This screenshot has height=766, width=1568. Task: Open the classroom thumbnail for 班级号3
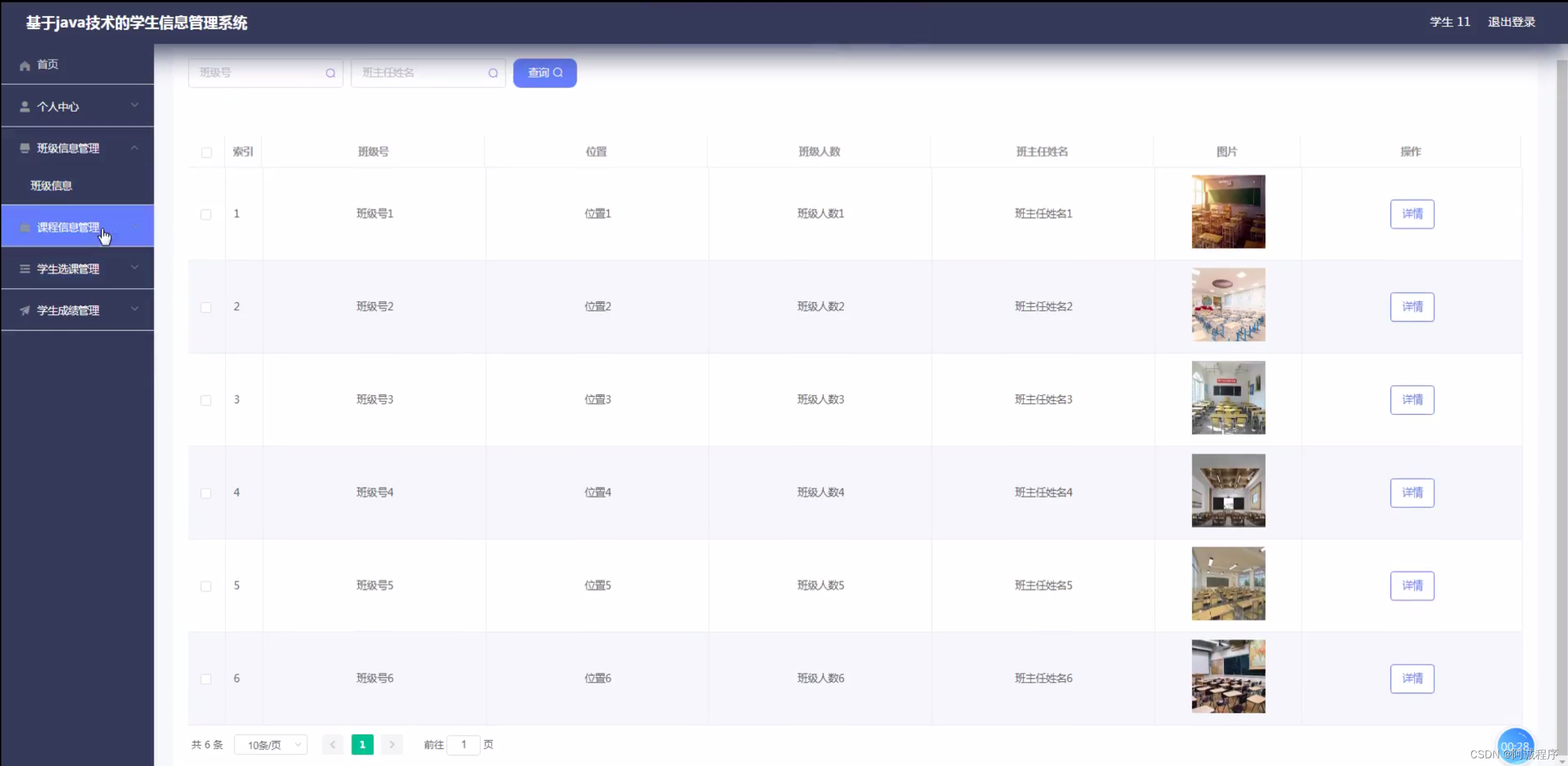[x=1228, y=397]
